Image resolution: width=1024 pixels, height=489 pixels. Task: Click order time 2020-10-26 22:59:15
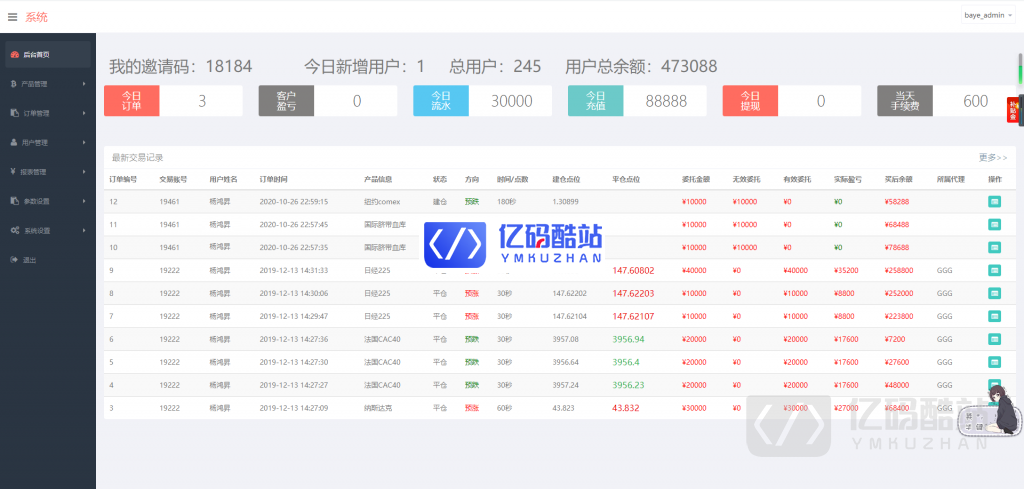pos(294,202)
